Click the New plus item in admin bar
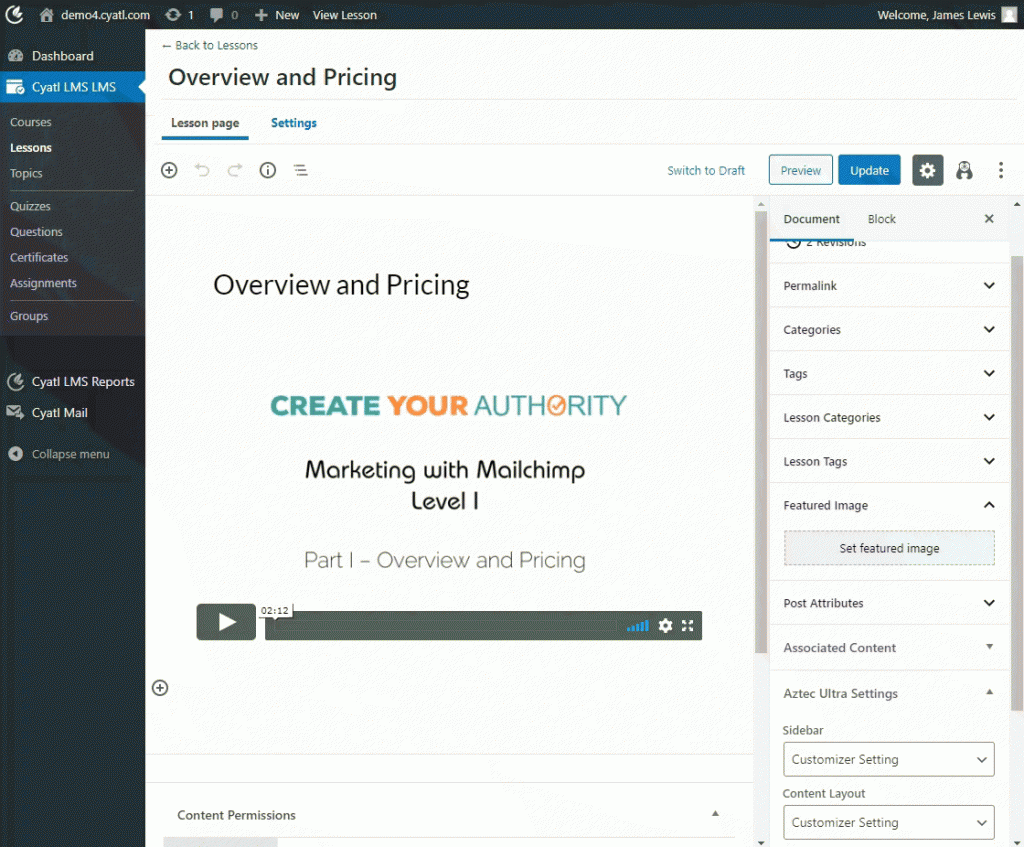 click(277, 14)
